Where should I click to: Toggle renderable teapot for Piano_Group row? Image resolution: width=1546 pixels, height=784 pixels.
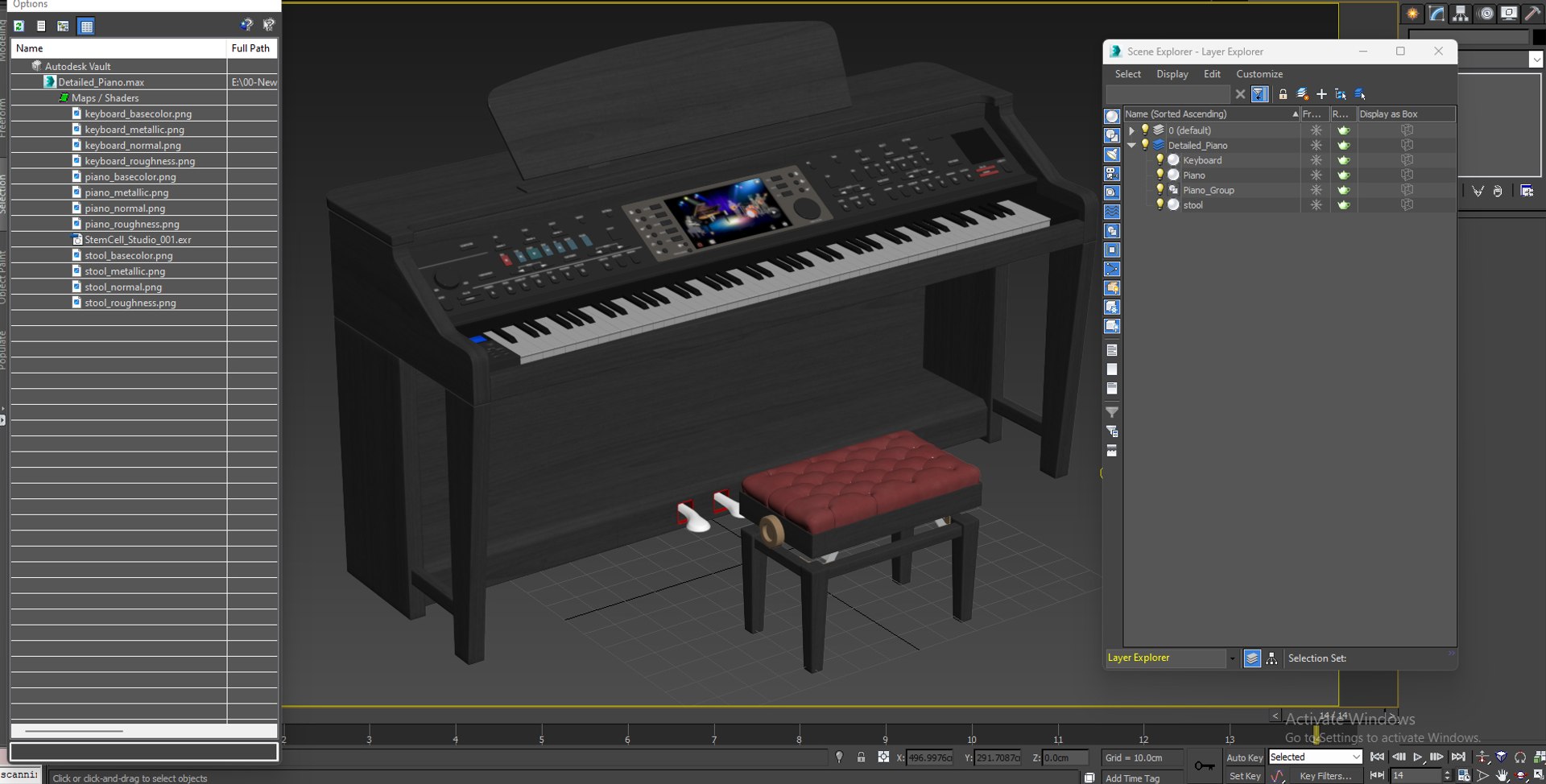point(1343,190)
